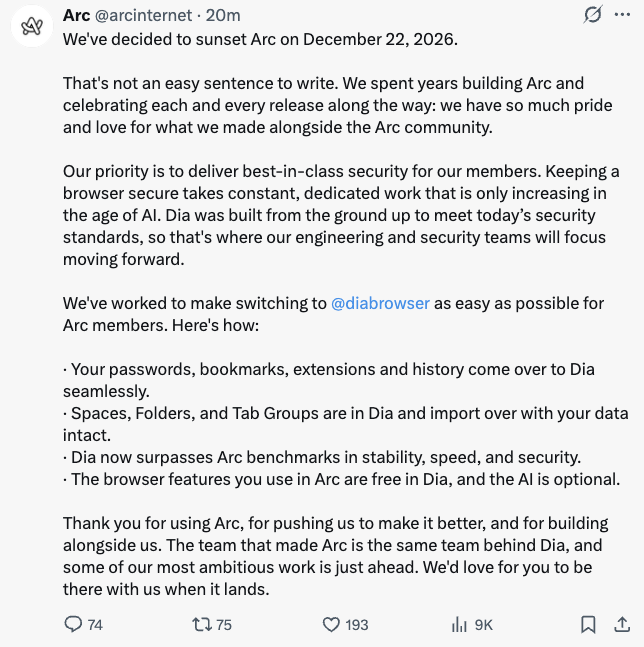Open the three-dot More options menu
This screenshot has height=647, width=644.
coord(622,14)
